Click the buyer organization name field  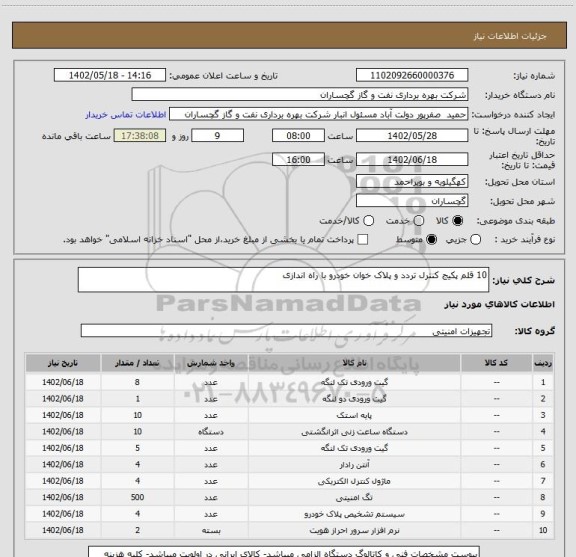tap(300, 95)
